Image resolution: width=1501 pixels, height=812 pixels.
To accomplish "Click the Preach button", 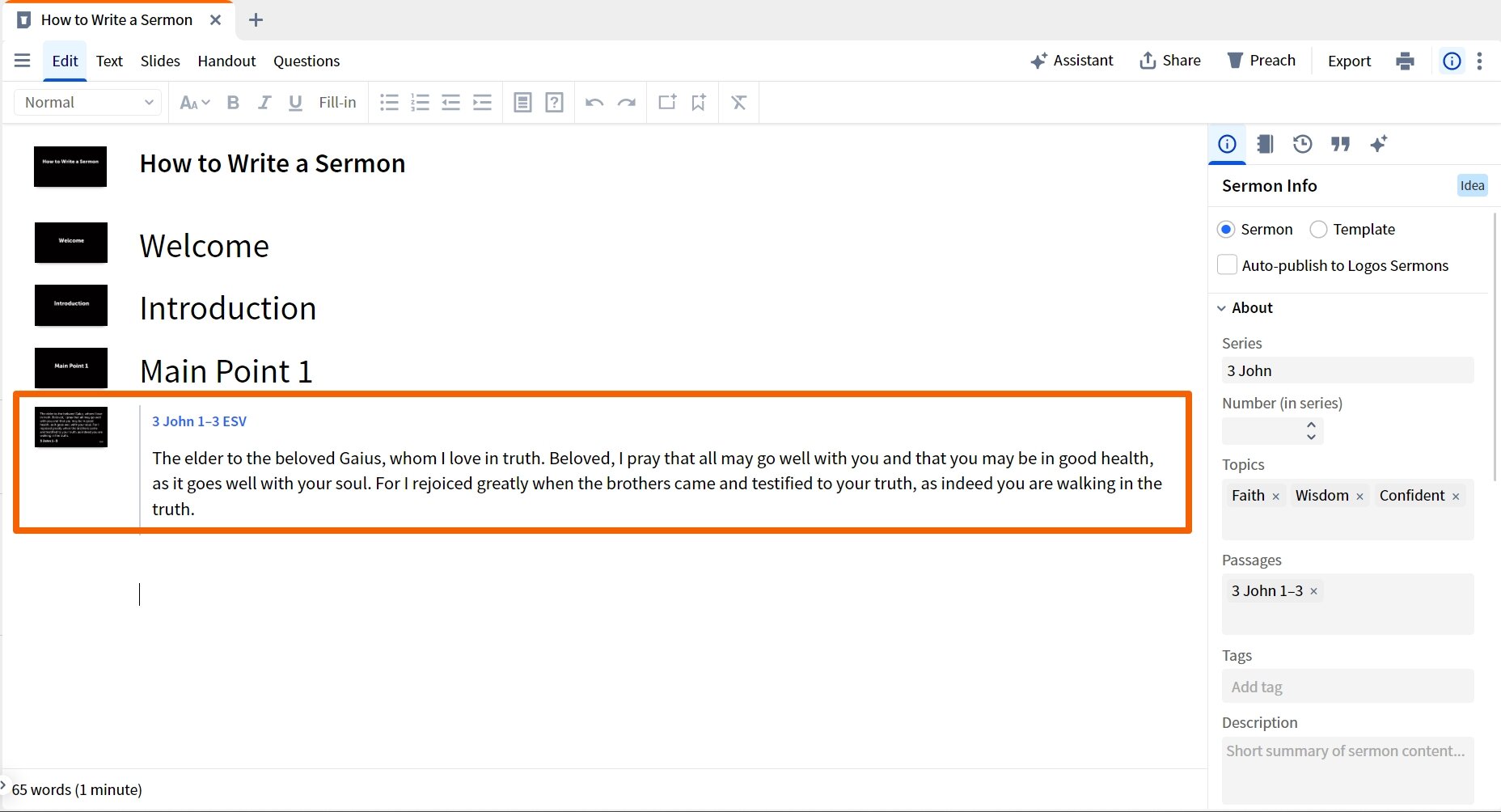I will point(1262,60).
